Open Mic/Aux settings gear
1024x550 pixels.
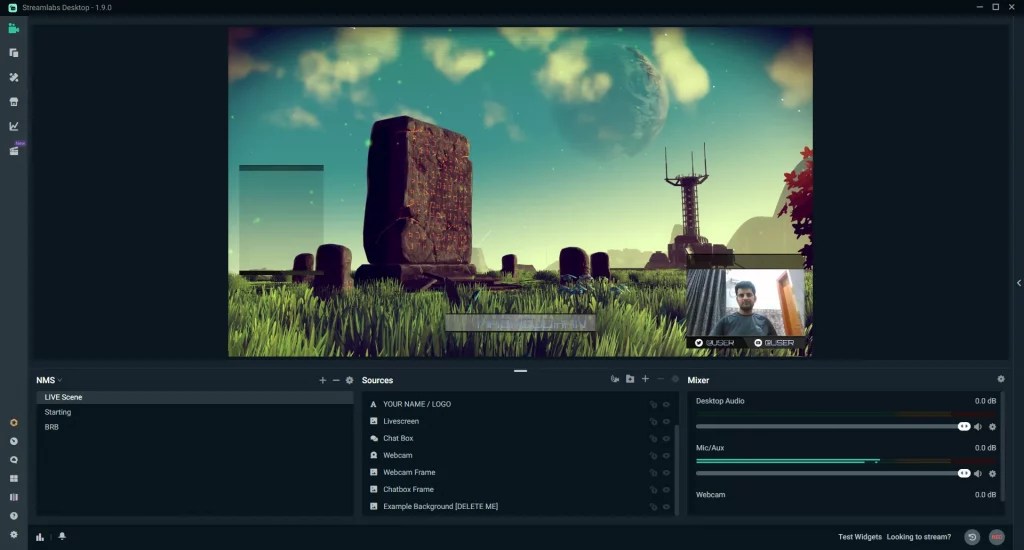tap(993, 474)
